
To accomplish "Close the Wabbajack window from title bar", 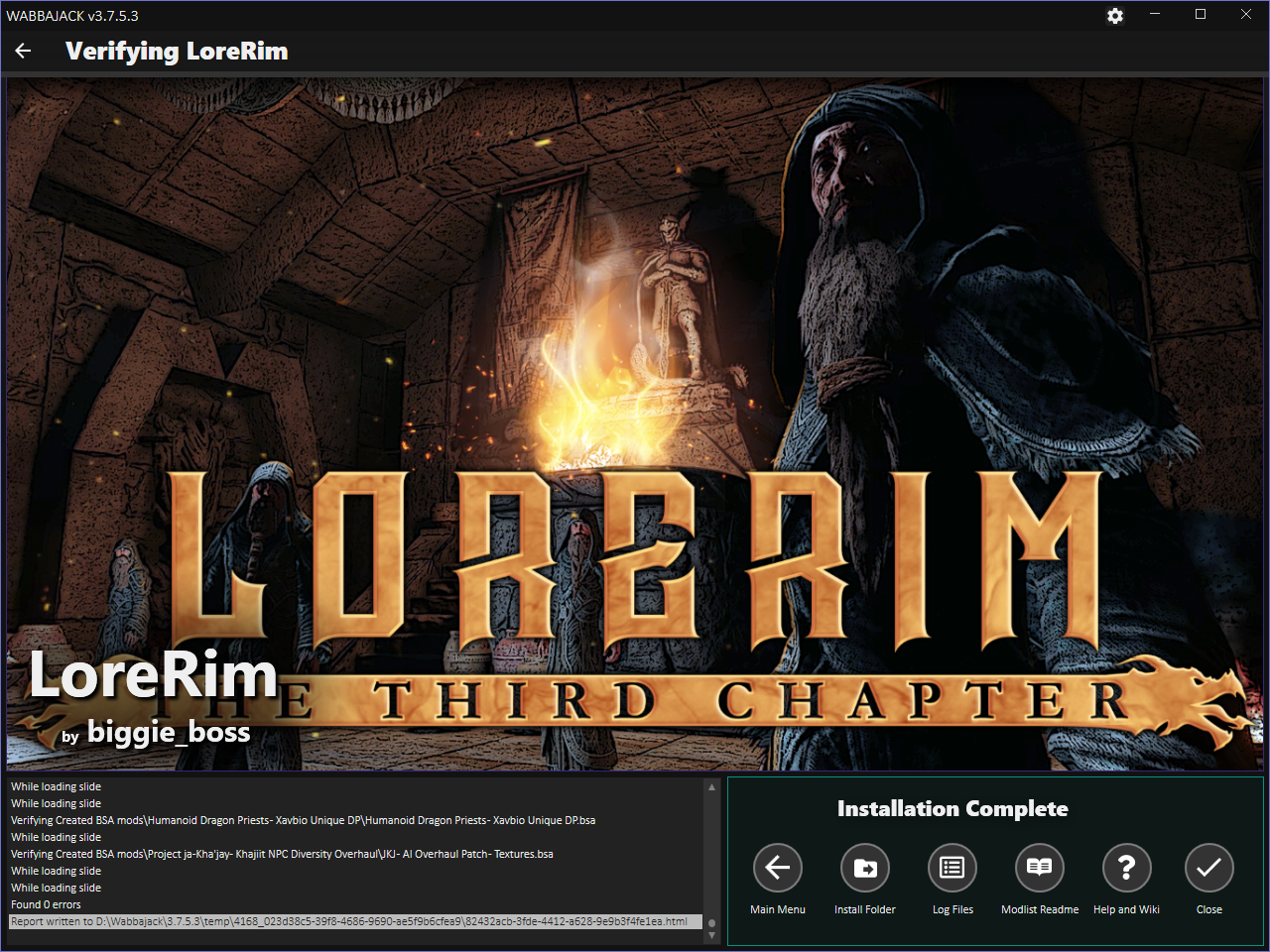I will [x=1246, y=15].
